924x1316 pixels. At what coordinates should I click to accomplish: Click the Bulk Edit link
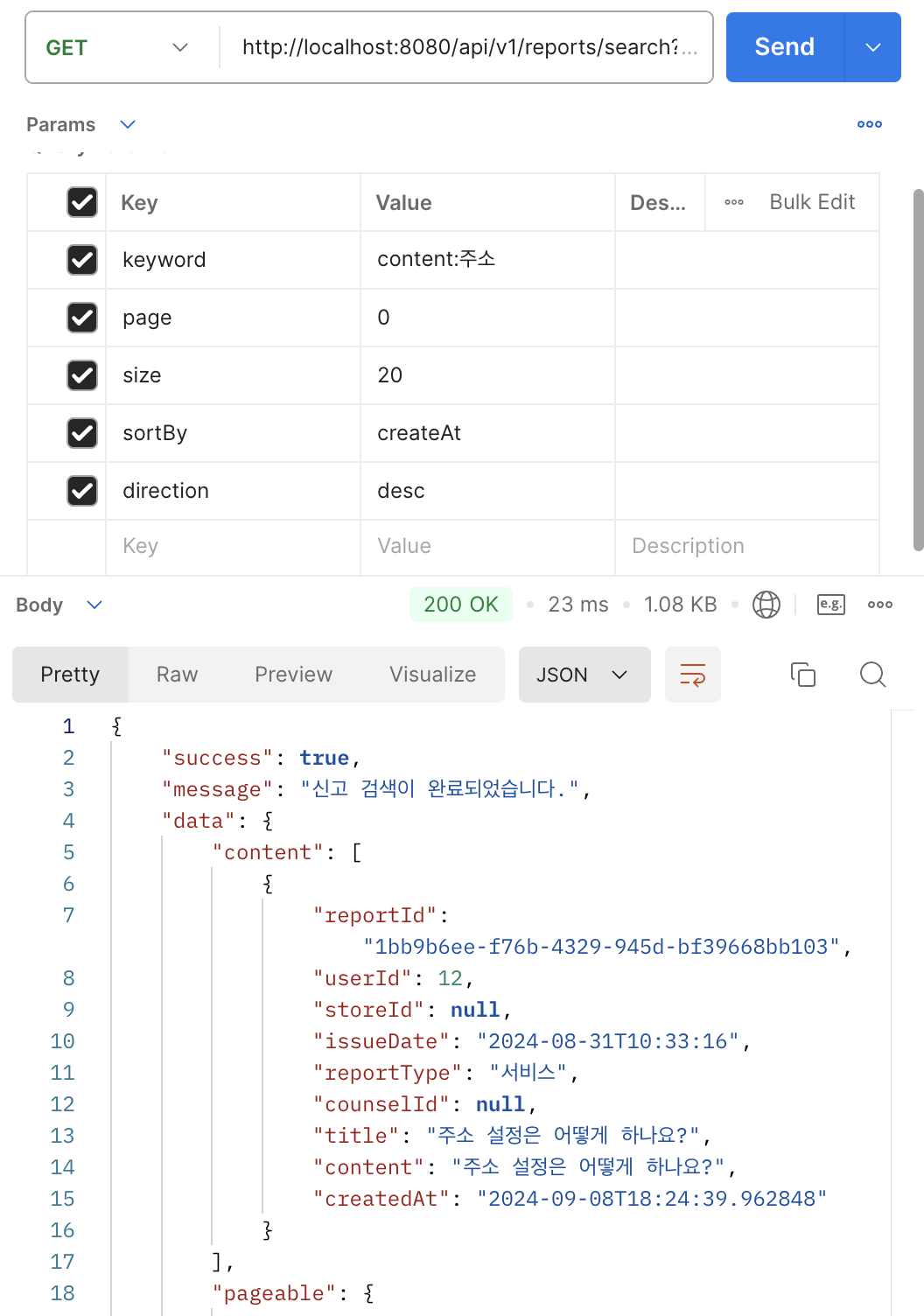[811, 202]
